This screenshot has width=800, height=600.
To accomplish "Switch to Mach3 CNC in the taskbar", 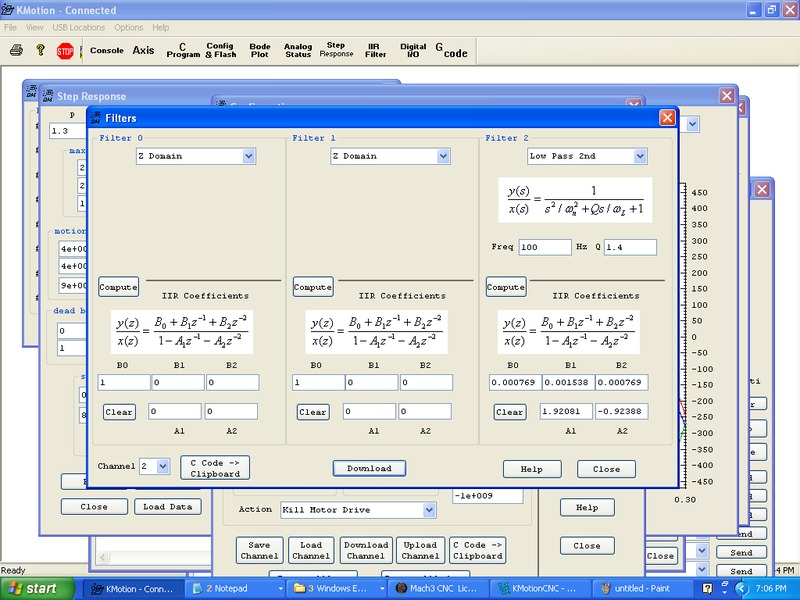I will pyautogui.click(x=438, y=589).
